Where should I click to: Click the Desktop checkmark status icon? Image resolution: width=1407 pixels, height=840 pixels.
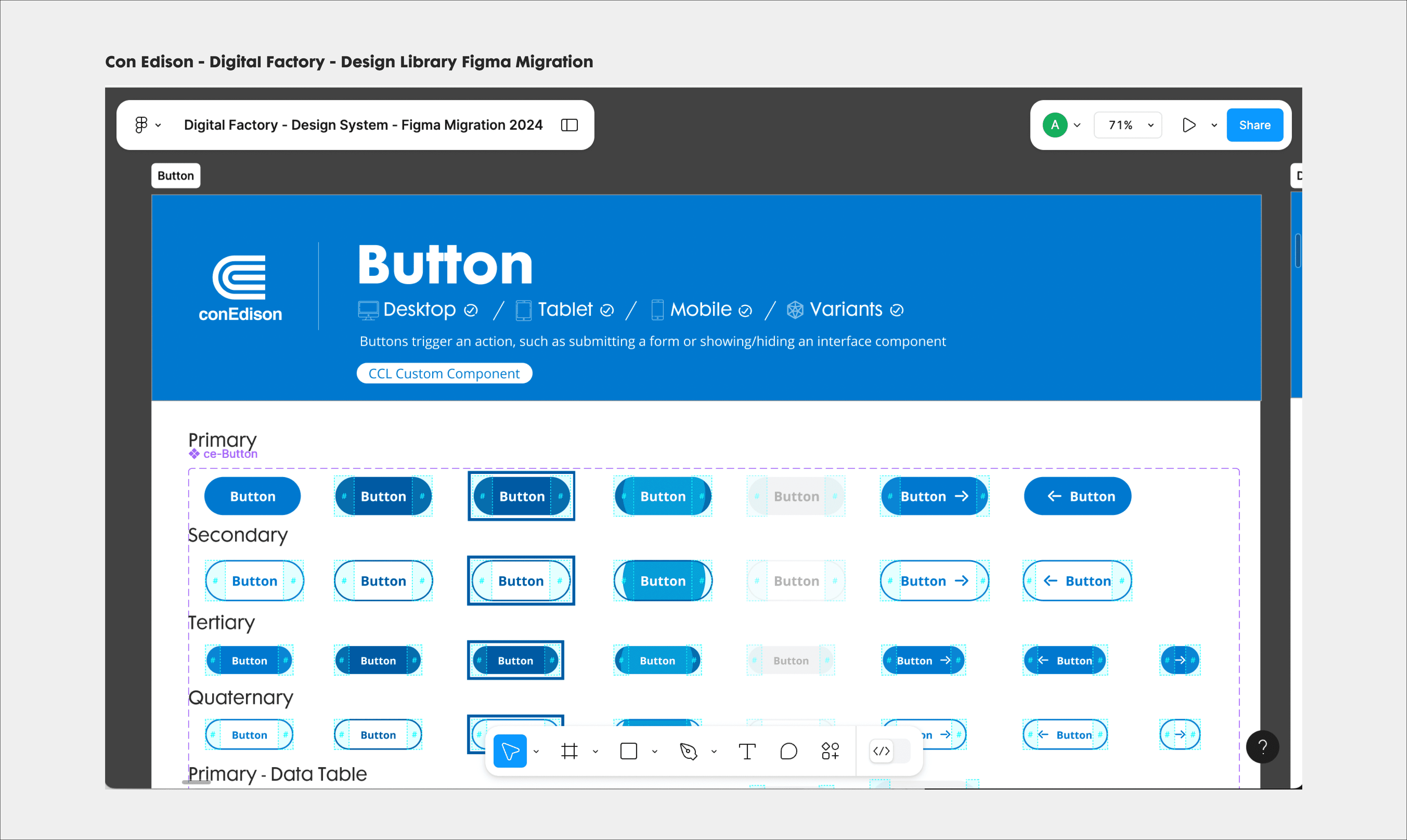point(471,310)
